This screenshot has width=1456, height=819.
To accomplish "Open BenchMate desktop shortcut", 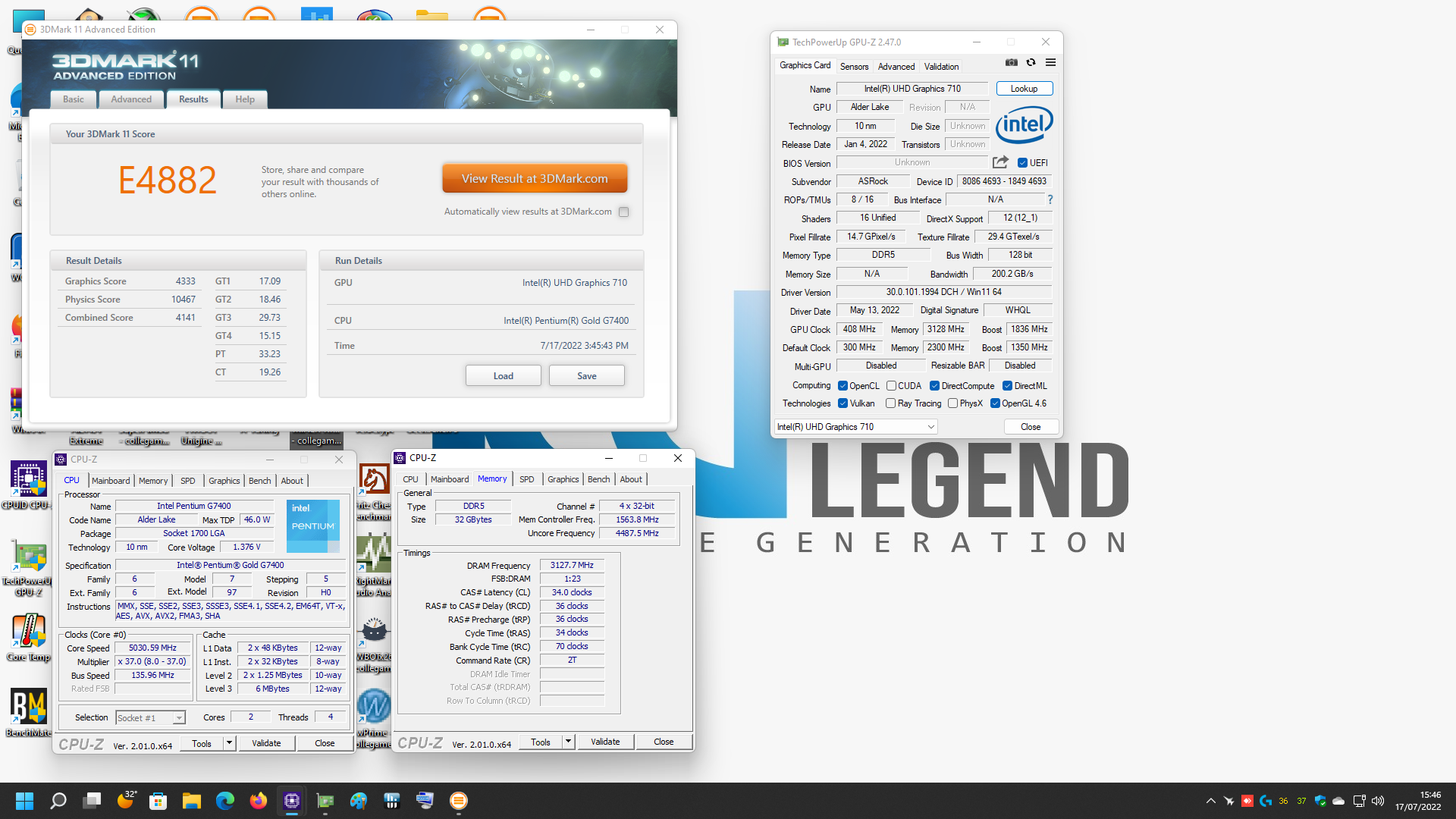I will coord(28,713).
